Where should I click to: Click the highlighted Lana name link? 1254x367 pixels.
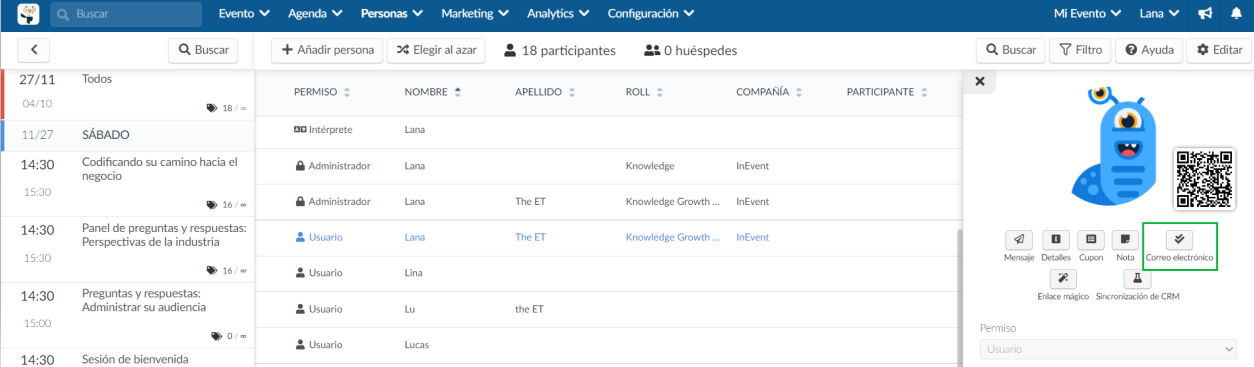click(415, 238)
